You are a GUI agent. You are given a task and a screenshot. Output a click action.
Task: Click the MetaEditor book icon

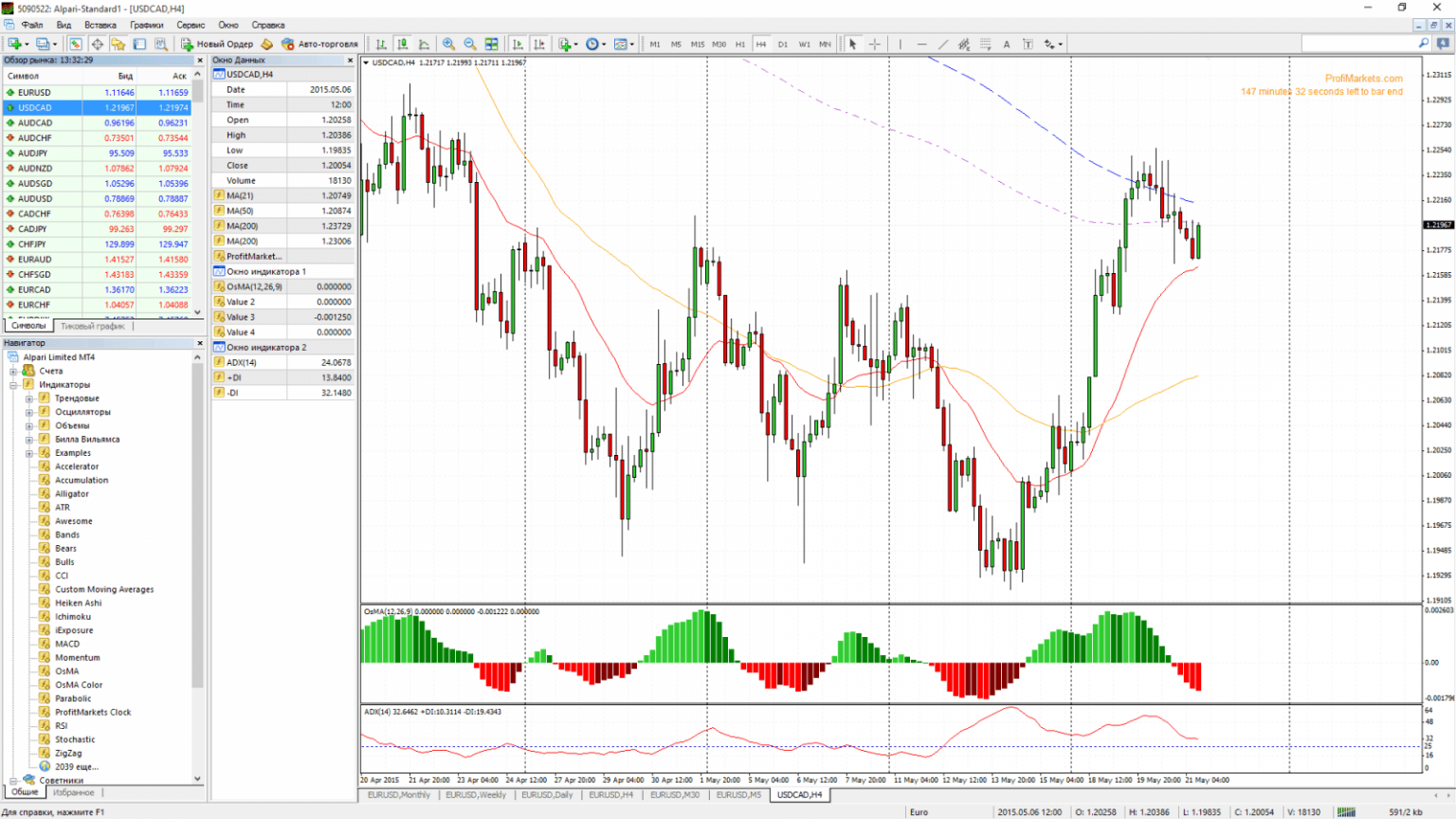[267, 44]
